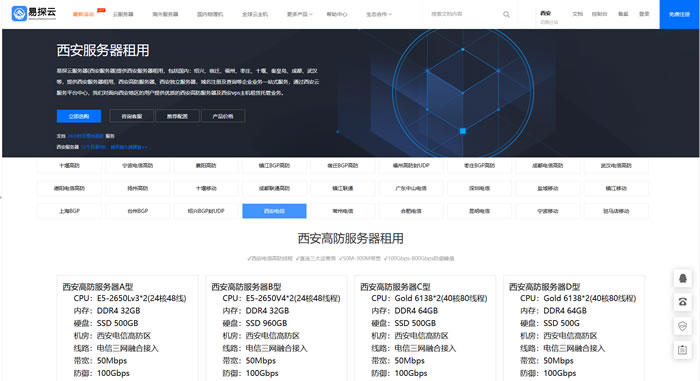Click CPU value E5-2650Lv3*2(24核48线)
700x381 pixels.
142,298
